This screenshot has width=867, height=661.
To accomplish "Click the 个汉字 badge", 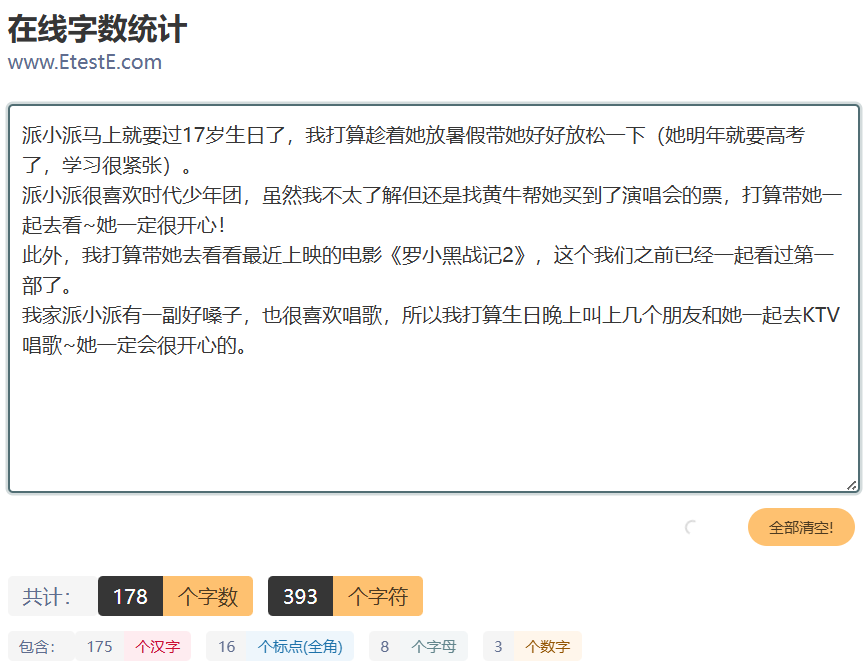I will pyautogui.click(x=158, y=646).
